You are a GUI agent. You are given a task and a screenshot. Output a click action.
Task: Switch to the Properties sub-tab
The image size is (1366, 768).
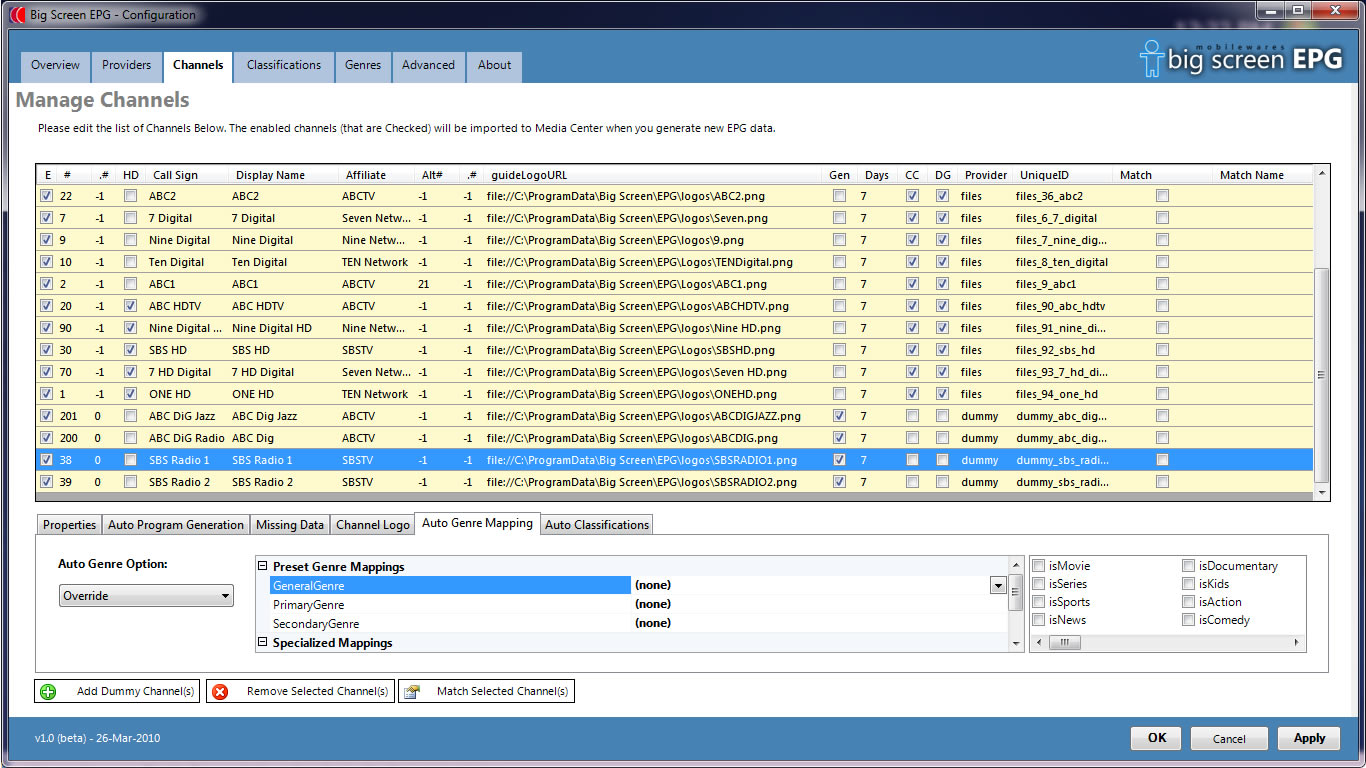coord(70,525)
